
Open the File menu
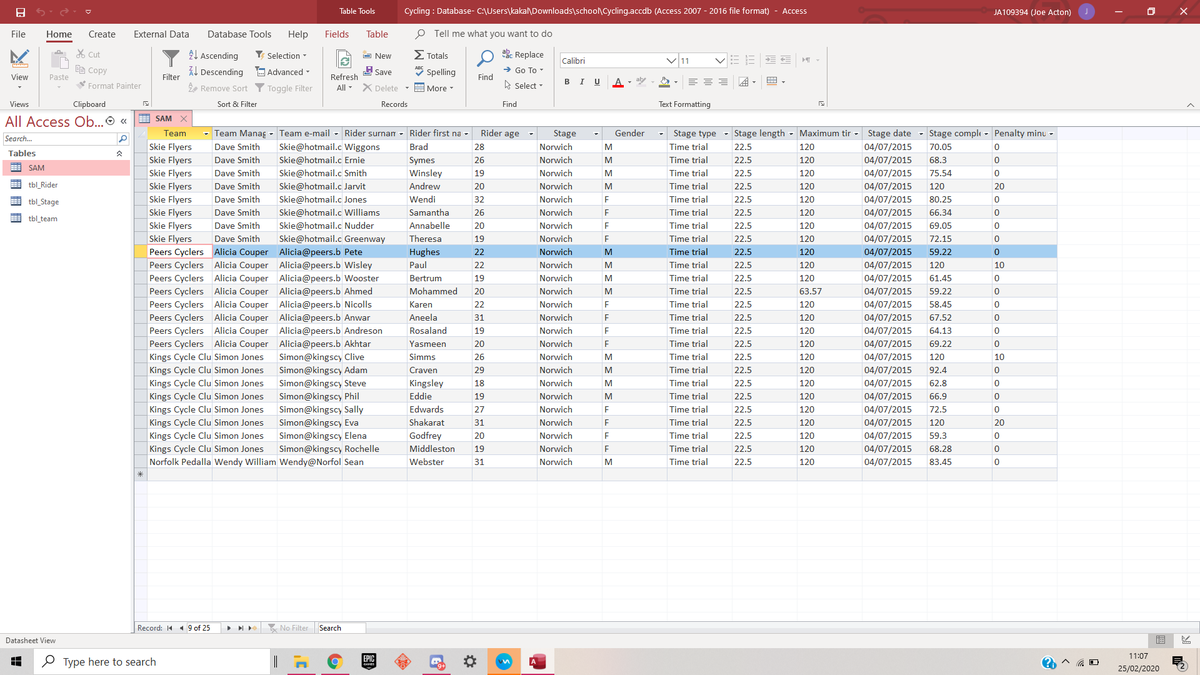tap(19, 34)
